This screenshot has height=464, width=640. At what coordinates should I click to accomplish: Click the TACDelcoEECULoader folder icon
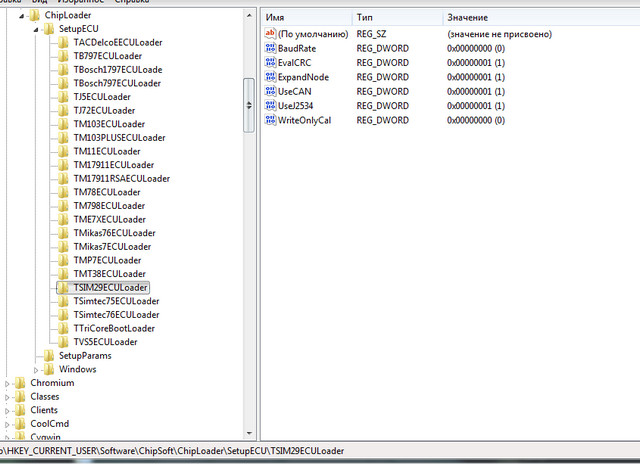pyautogui.click(x=65, y=43)
